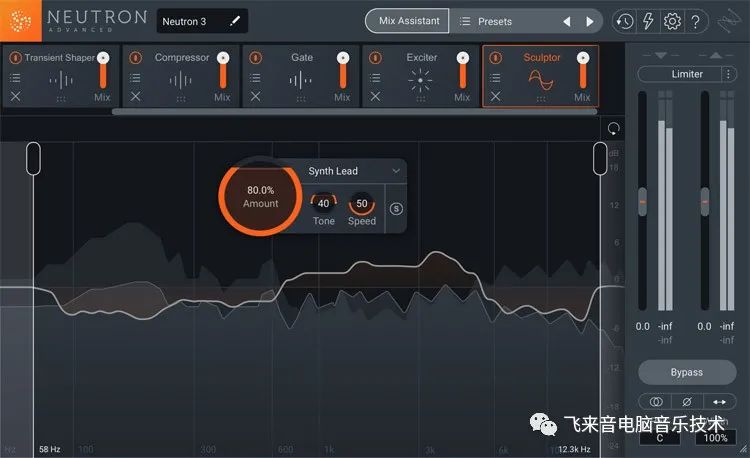The image size is (750, 458).
Task: Click the Speed knob set to 50
Action: pyautogui.click(x=362, y=204)
